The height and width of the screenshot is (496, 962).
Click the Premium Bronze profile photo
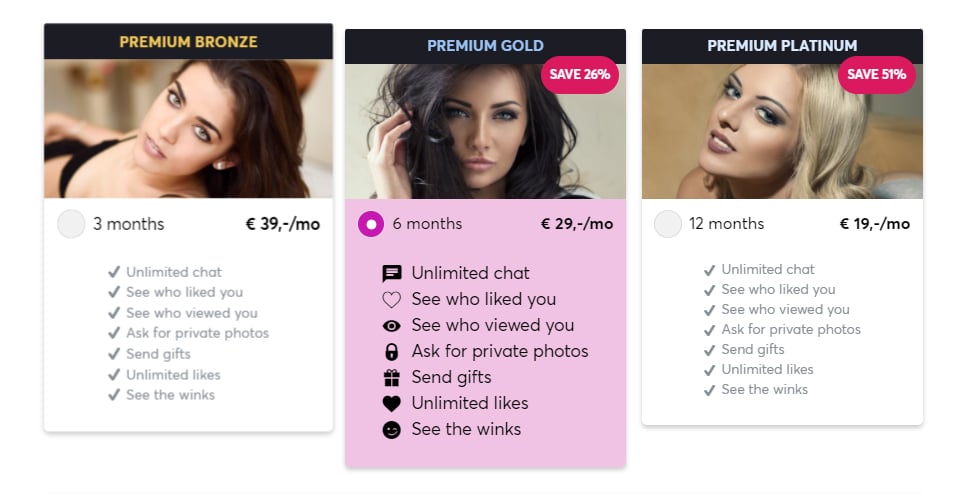point(188,128)
